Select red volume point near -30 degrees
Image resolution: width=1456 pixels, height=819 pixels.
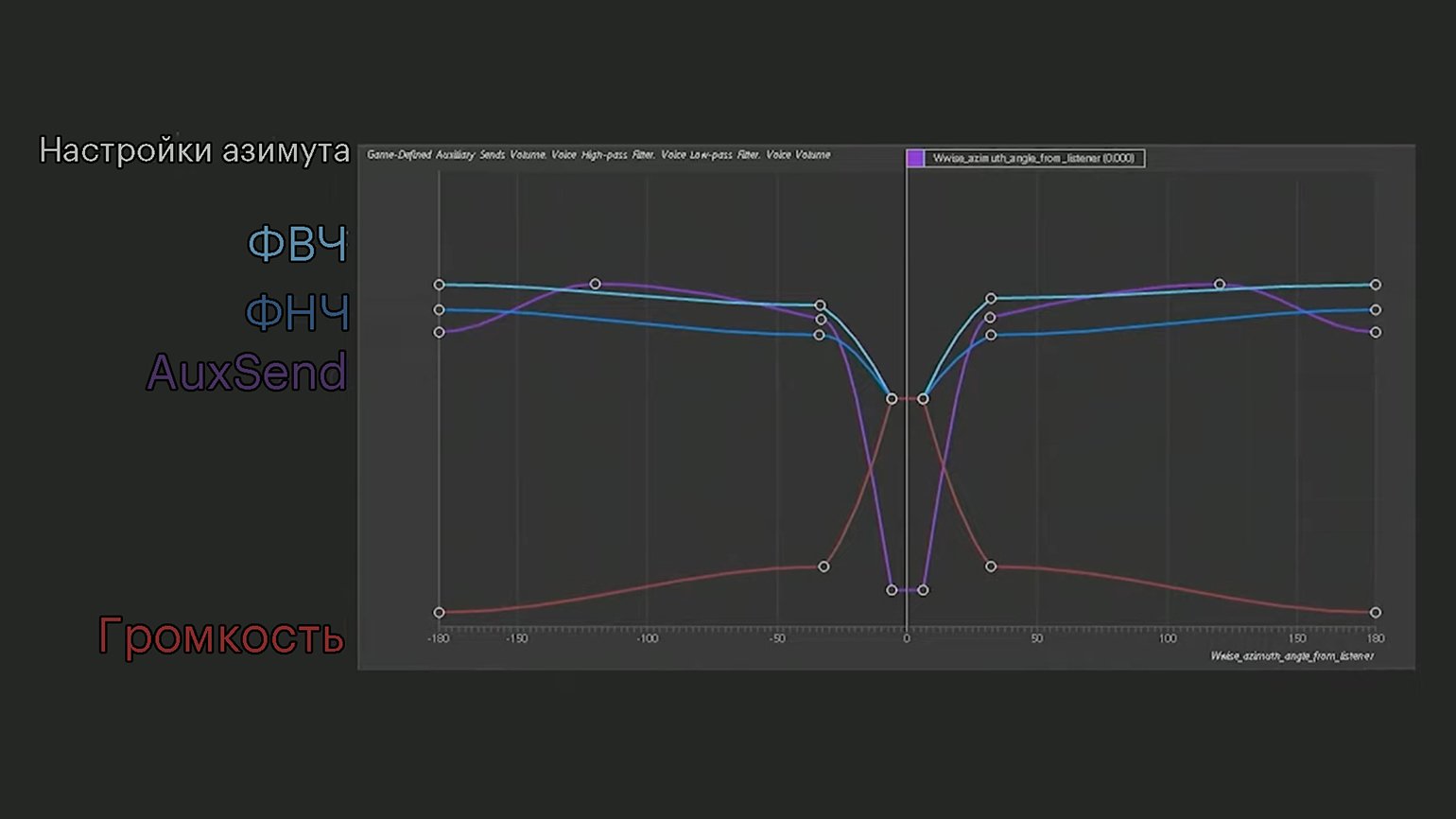tap(823, 566)
